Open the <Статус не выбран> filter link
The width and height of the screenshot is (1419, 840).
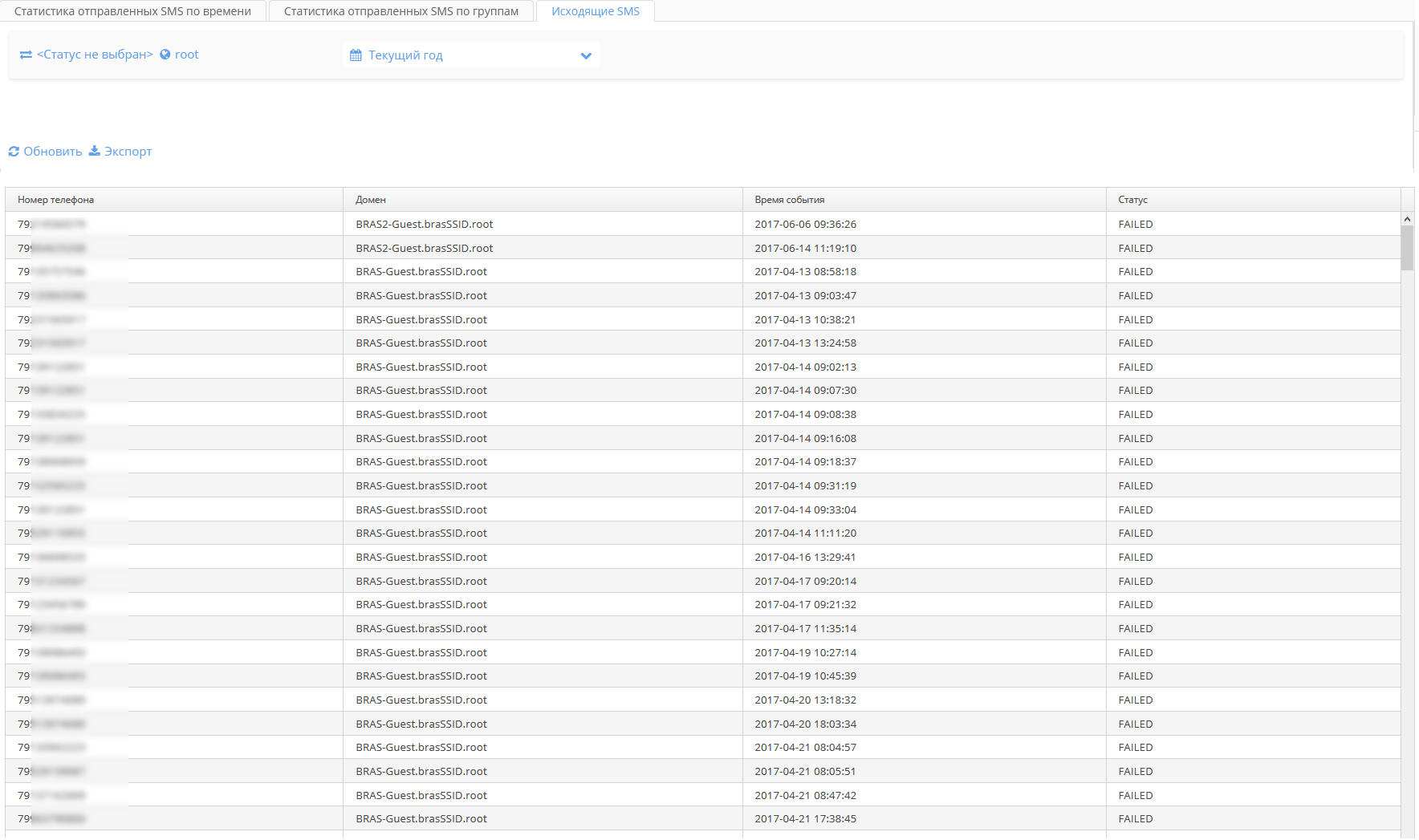tap(95, 55)
